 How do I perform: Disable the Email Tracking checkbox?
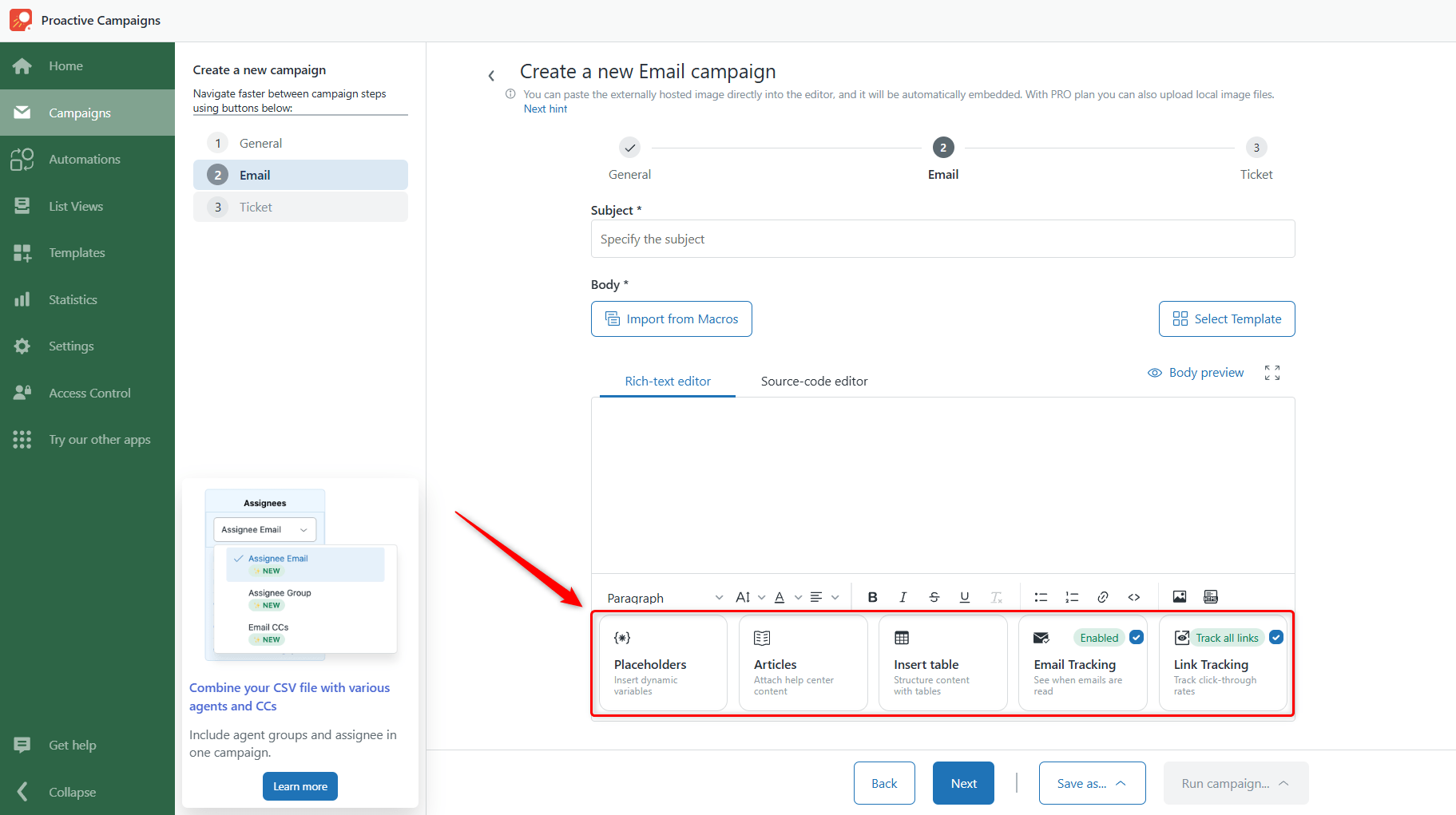(1137, 637)
